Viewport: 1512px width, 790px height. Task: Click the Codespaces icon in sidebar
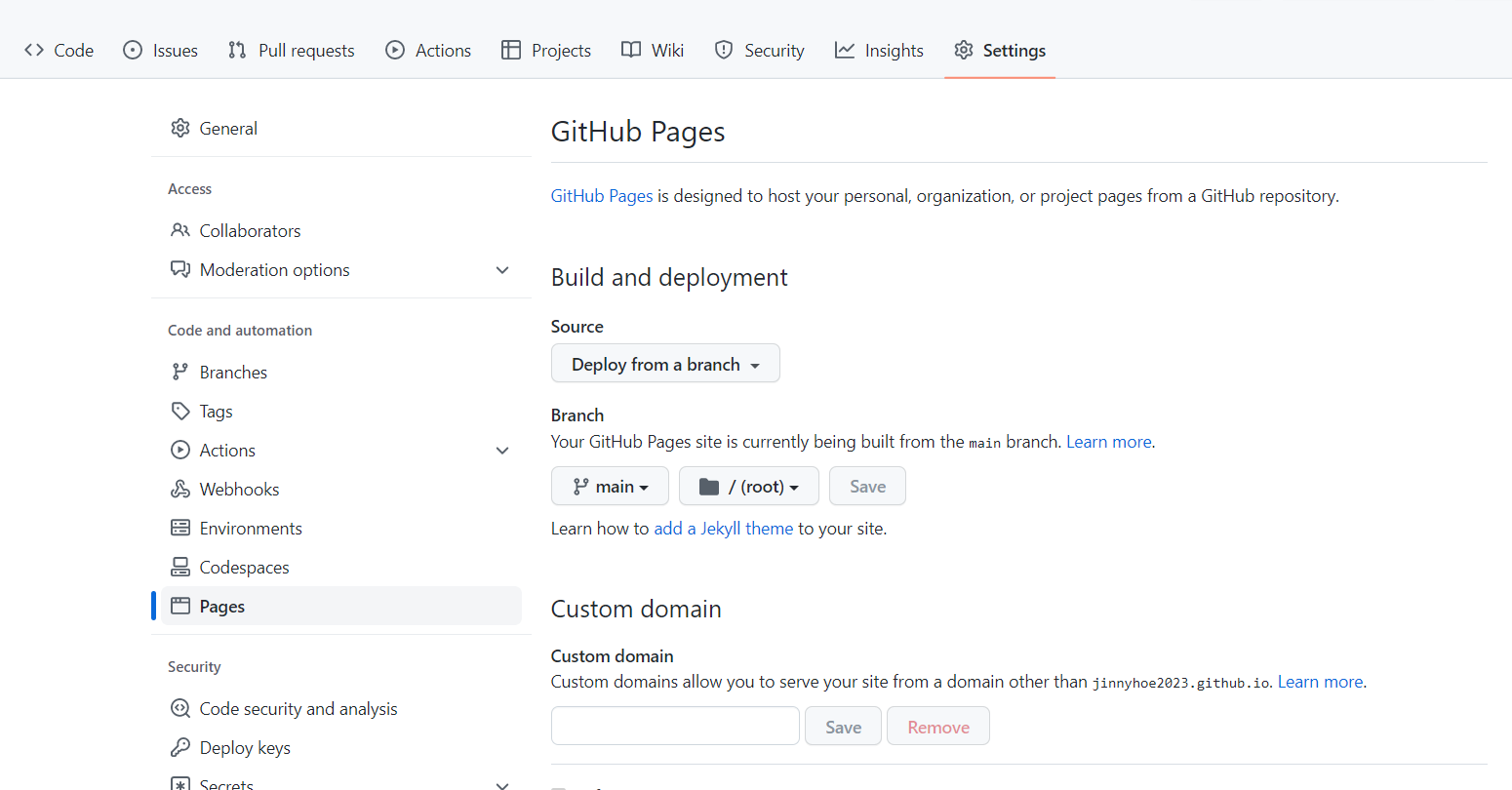pyautogui.click(x=180, y=567)
